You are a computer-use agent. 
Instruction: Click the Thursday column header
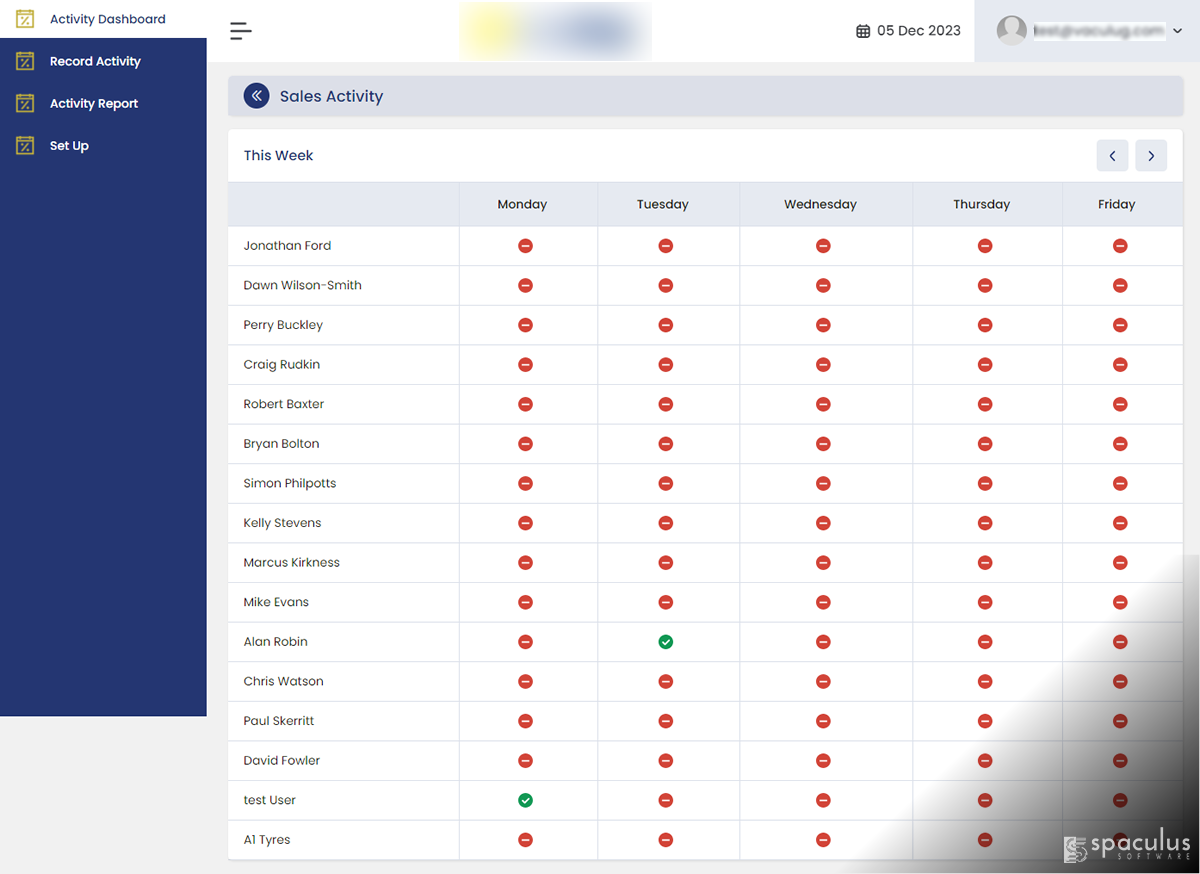(x=981, y=204)
